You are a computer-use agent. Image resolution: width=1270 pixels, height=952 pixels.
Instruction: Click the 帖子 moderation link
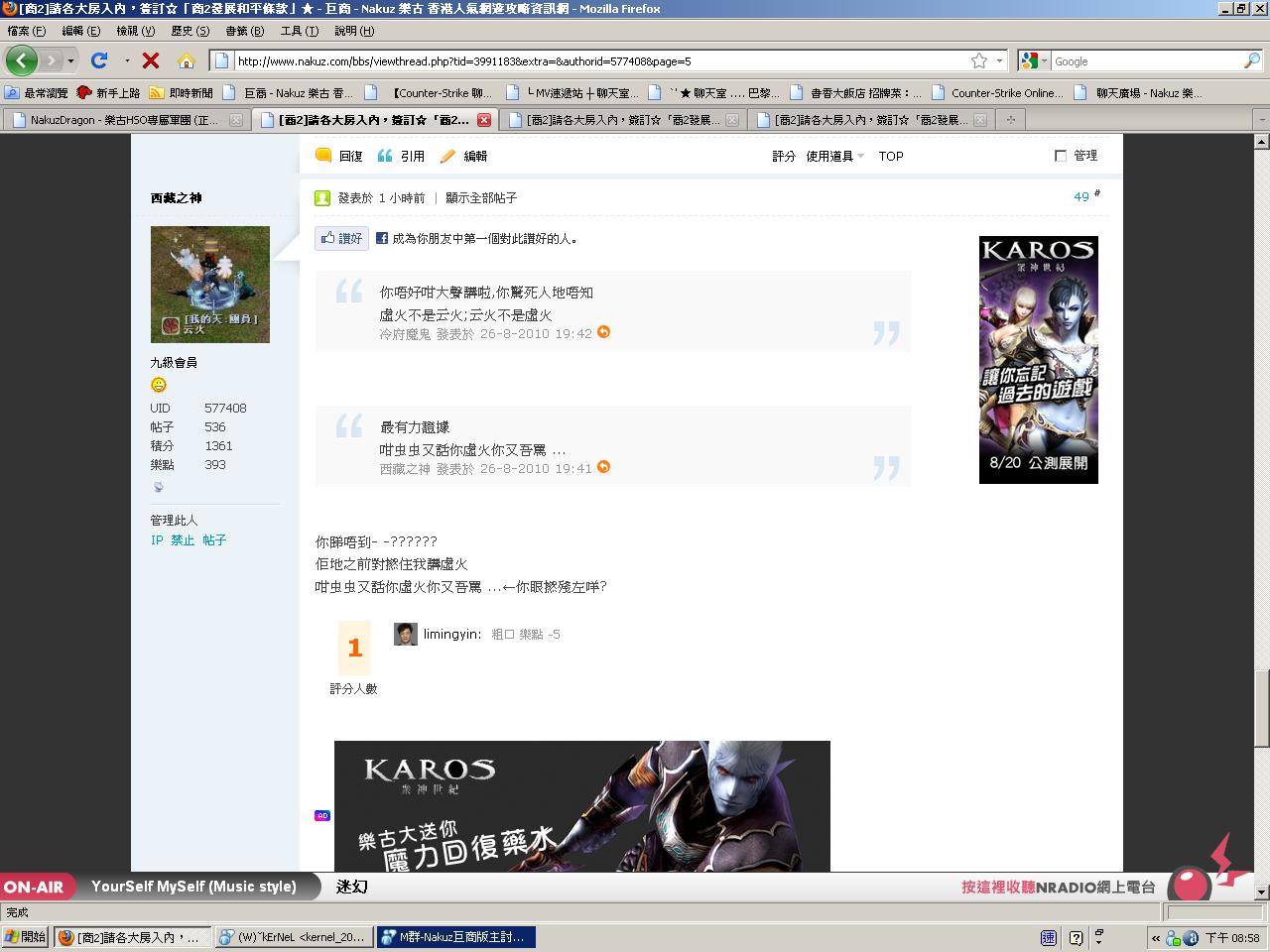[x=214, y=539]
